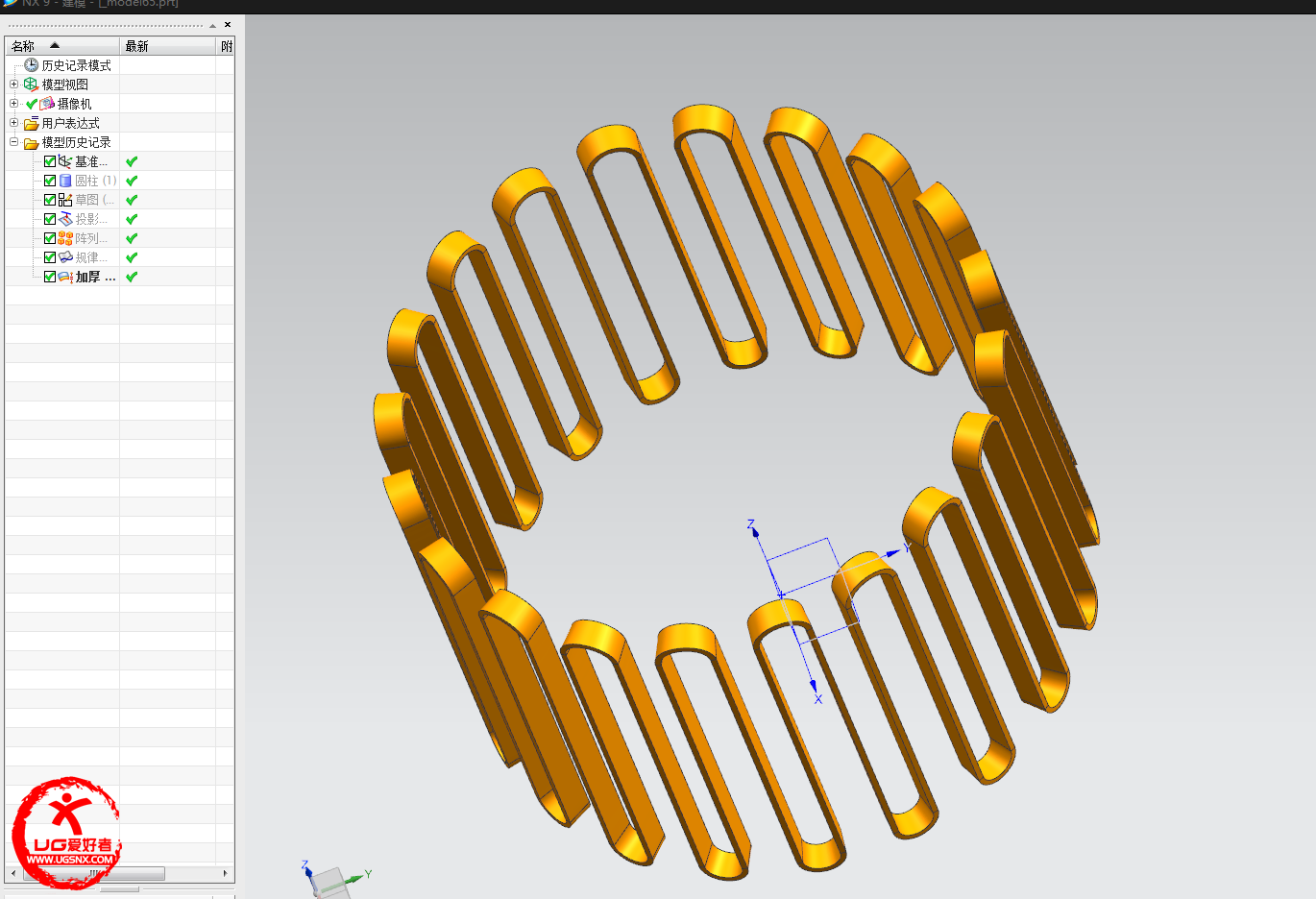Viewport: 1316px width, 899px height.
Task: Select the Model History folder icon (模型历史记录)
Action: pyautogui.click(x=32, y=142)
